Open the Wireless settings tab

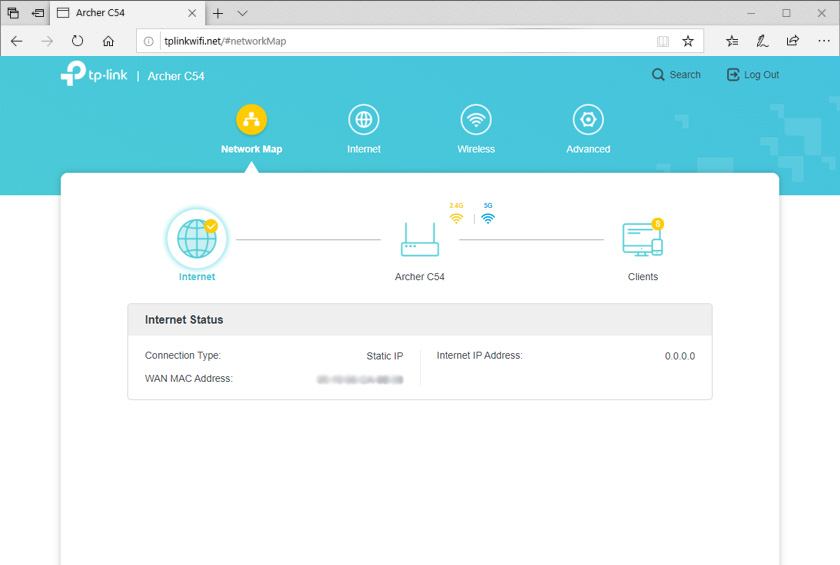476,130
